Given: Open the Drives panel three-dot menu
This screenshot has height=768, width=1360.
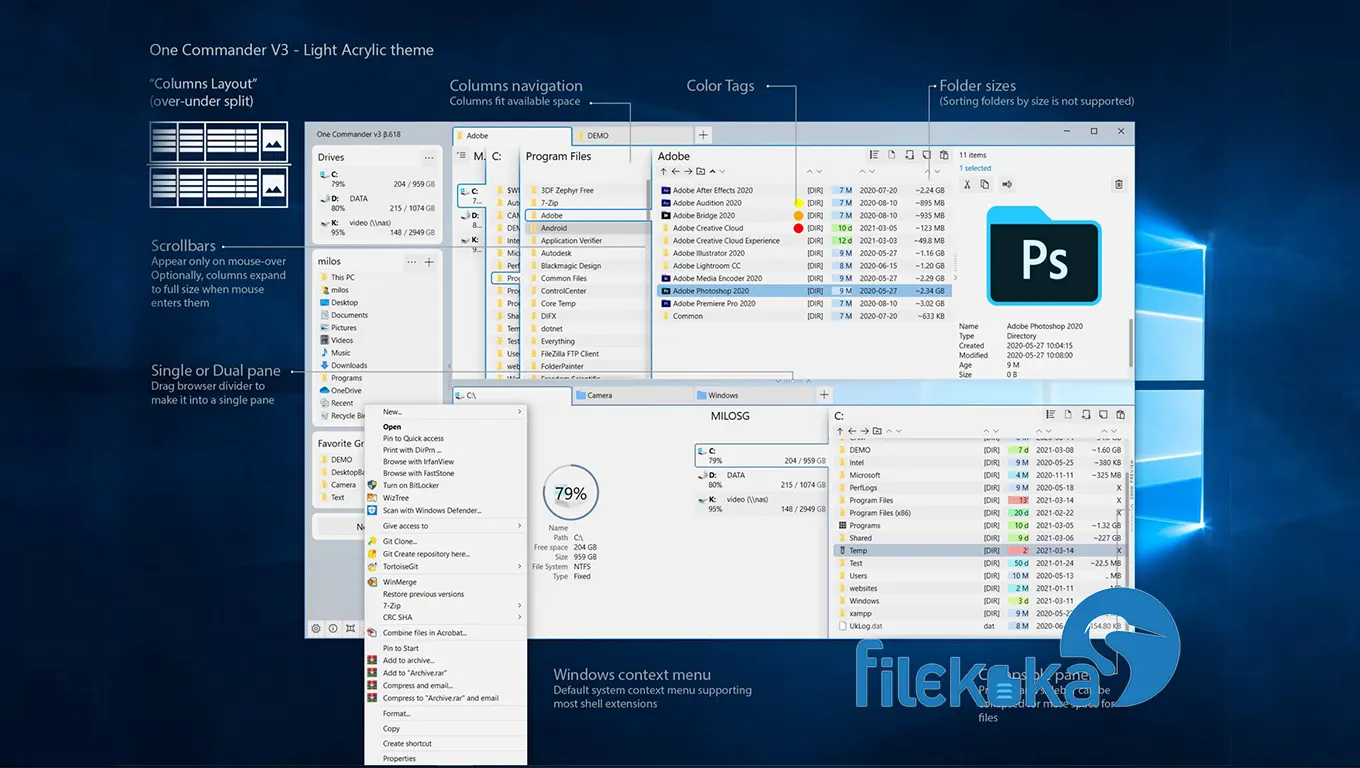Looking at the screenshot, I should pyautogui.click(x=429, y=157).
